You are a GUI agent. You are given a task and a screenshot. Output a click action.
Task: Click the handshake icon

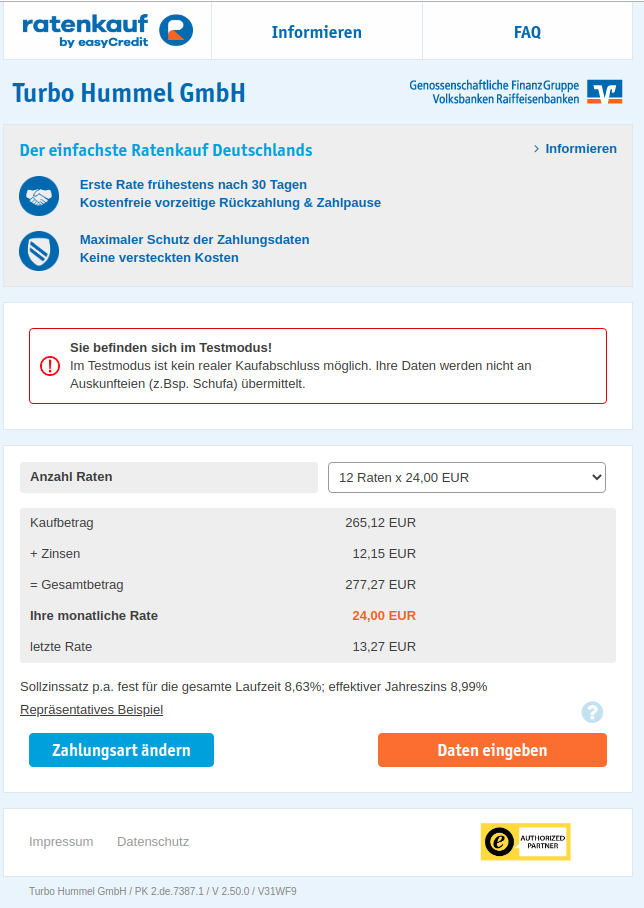tap(39, 195)
